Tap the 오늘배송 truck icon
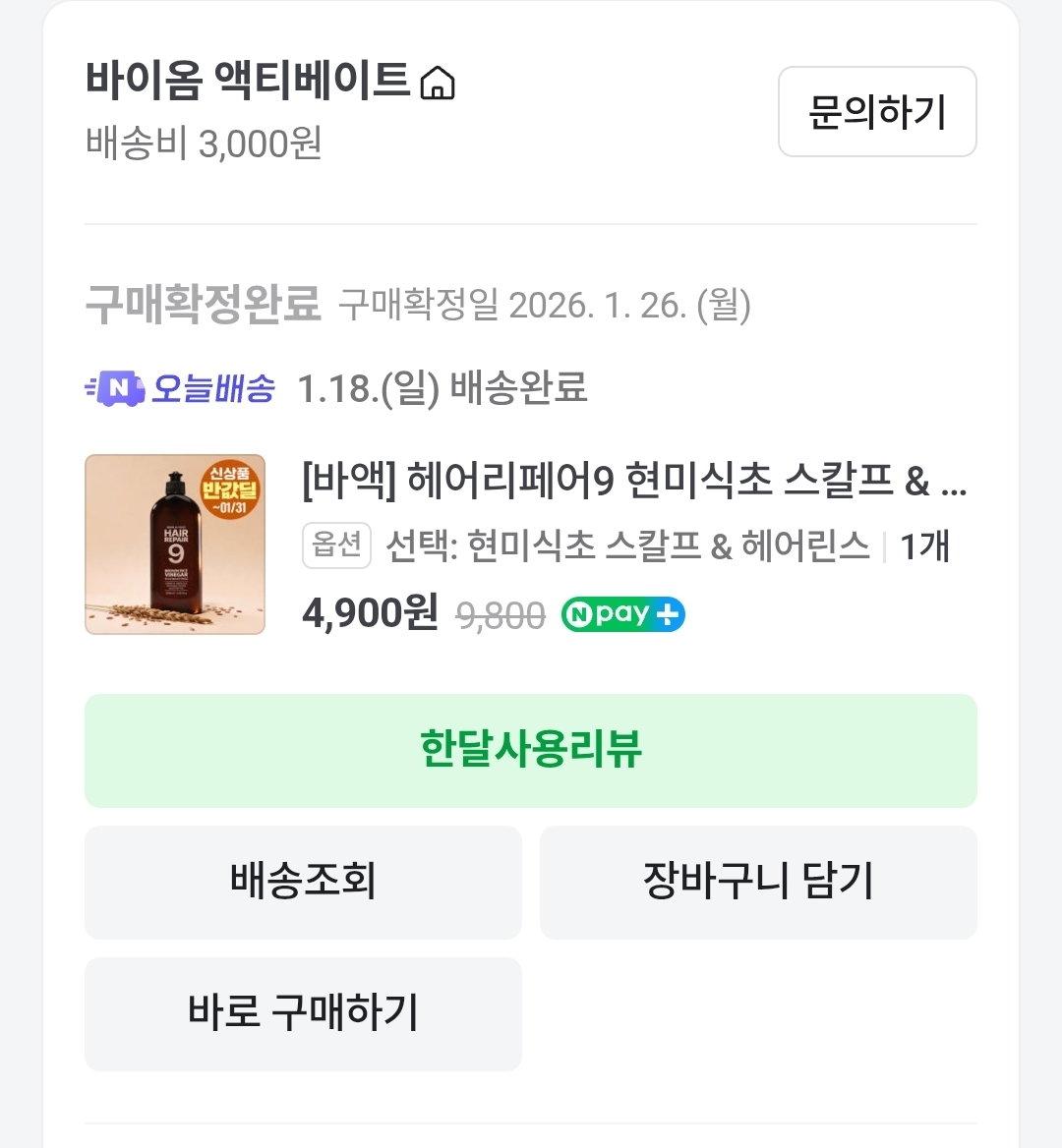This screenshot has width=1062, height=1148. tap(116, 389)
